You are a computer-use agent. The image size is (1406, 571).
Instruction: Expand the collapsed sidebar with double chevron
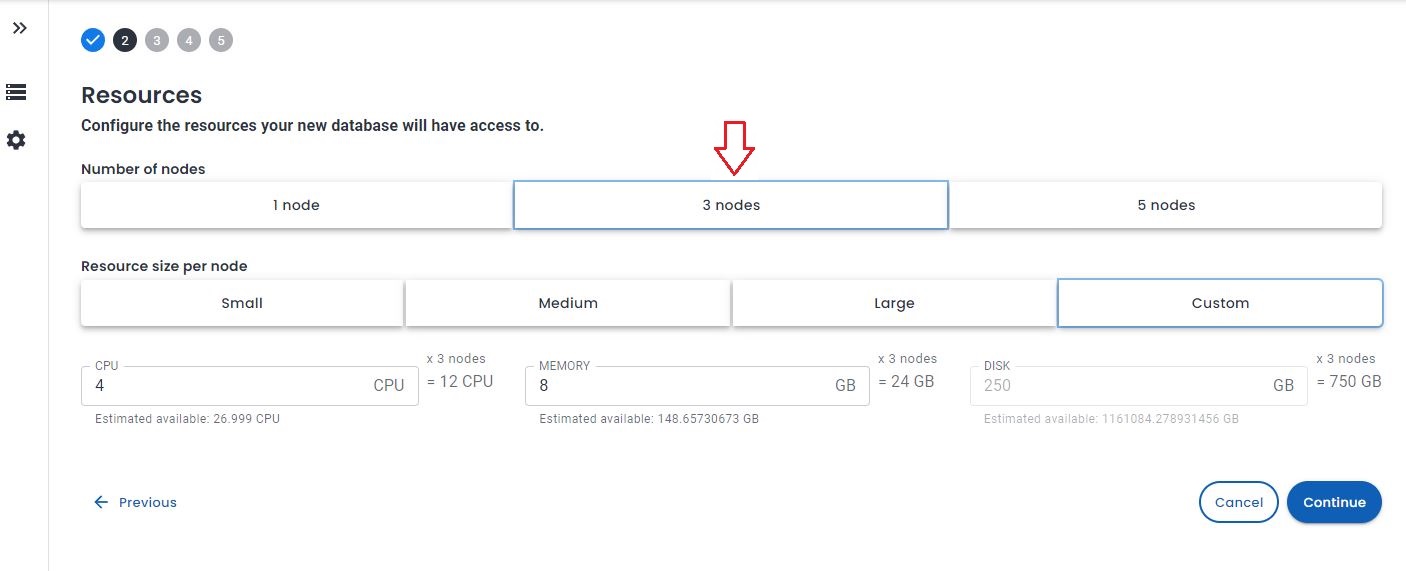click(x=19, y=28)
